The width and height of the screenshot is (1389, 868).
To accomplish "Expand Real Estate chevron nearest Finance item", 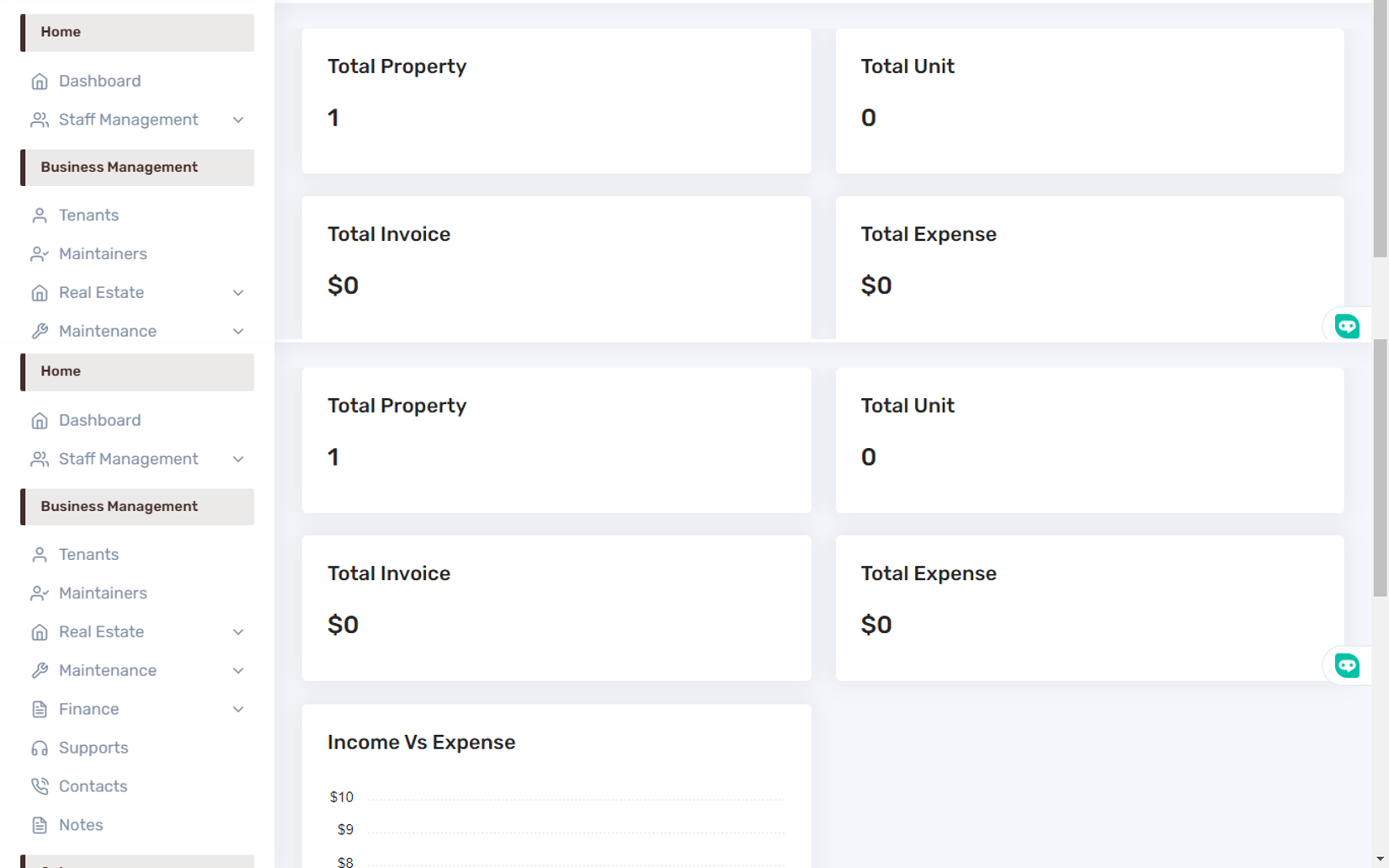I will (238, 632).
